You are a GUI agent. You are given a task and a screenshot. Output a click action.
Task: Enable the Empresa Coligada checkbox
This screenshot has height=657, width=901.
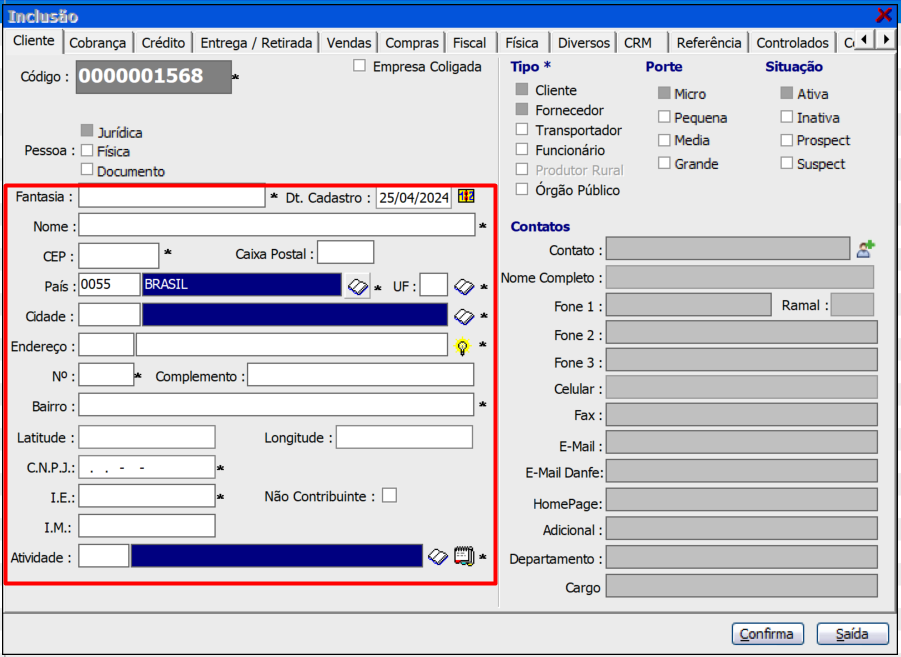[360, 66]
